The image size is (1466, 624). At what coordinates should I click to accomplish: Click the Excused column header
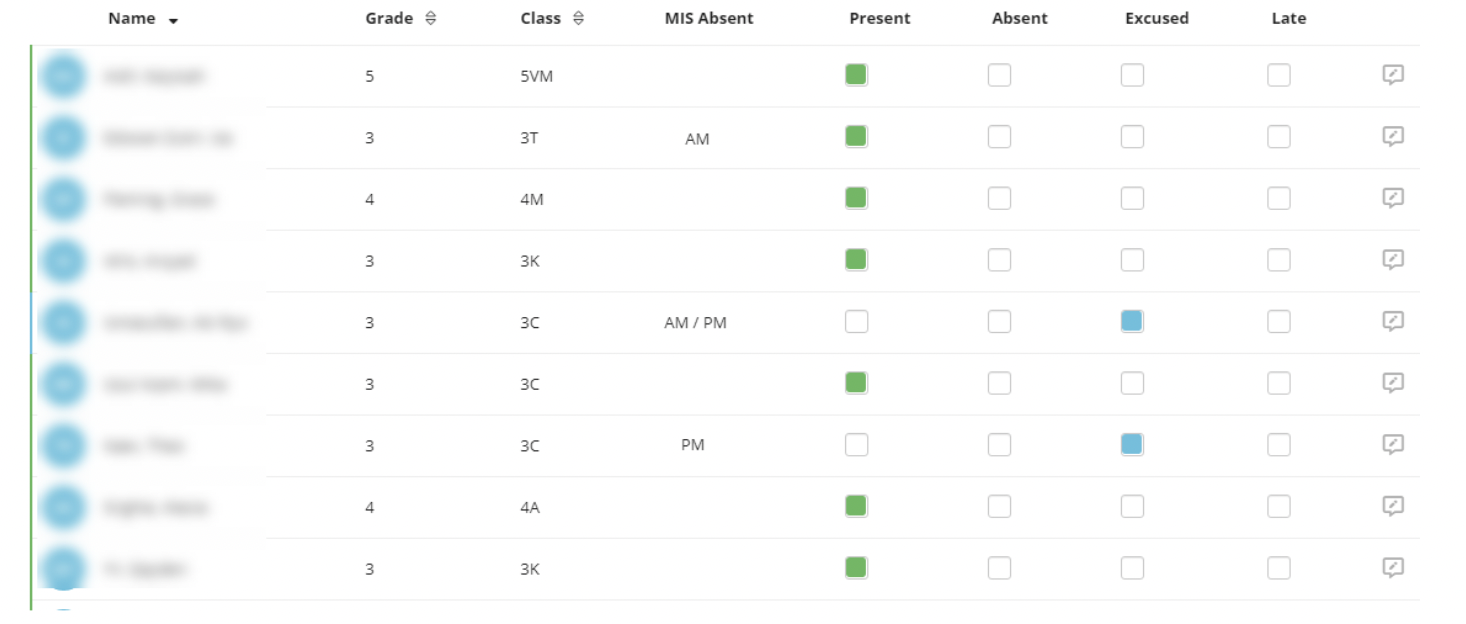tap(1156, 18)
